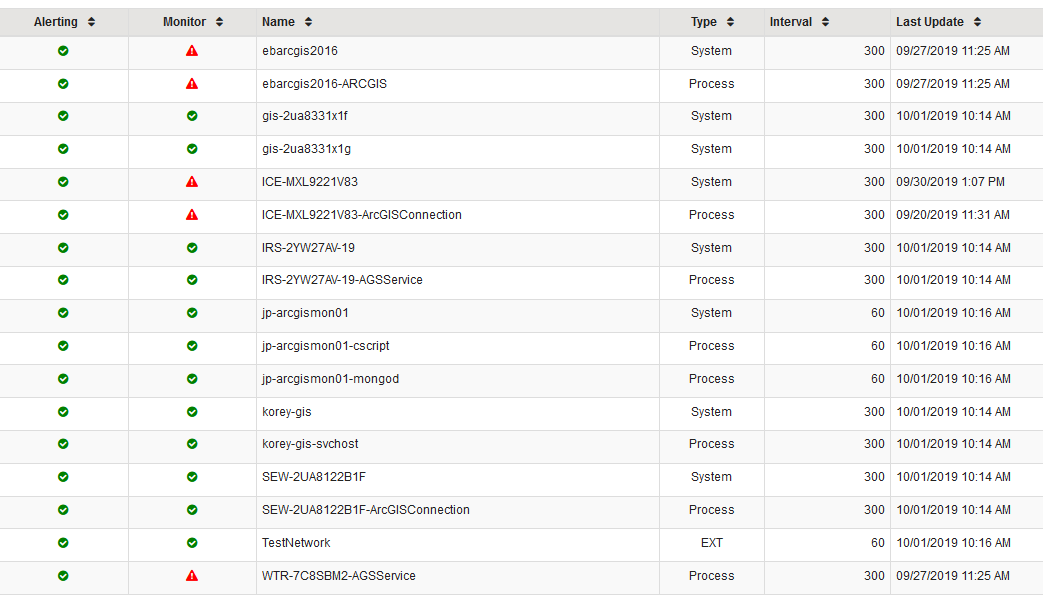Click green monitor check for korey-gis
1043x598 pixels.
192,412
